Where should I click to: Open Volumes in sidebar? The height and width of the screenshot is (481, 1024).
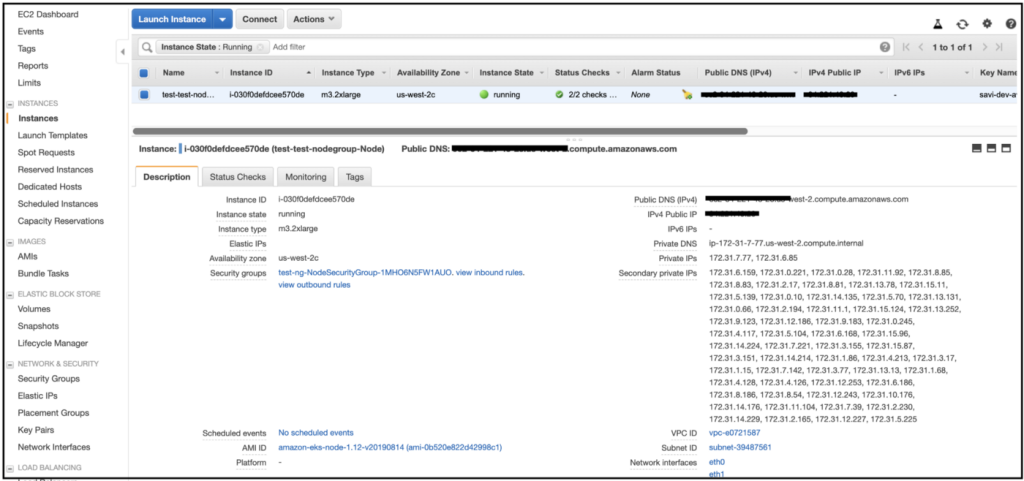[34, 309]
